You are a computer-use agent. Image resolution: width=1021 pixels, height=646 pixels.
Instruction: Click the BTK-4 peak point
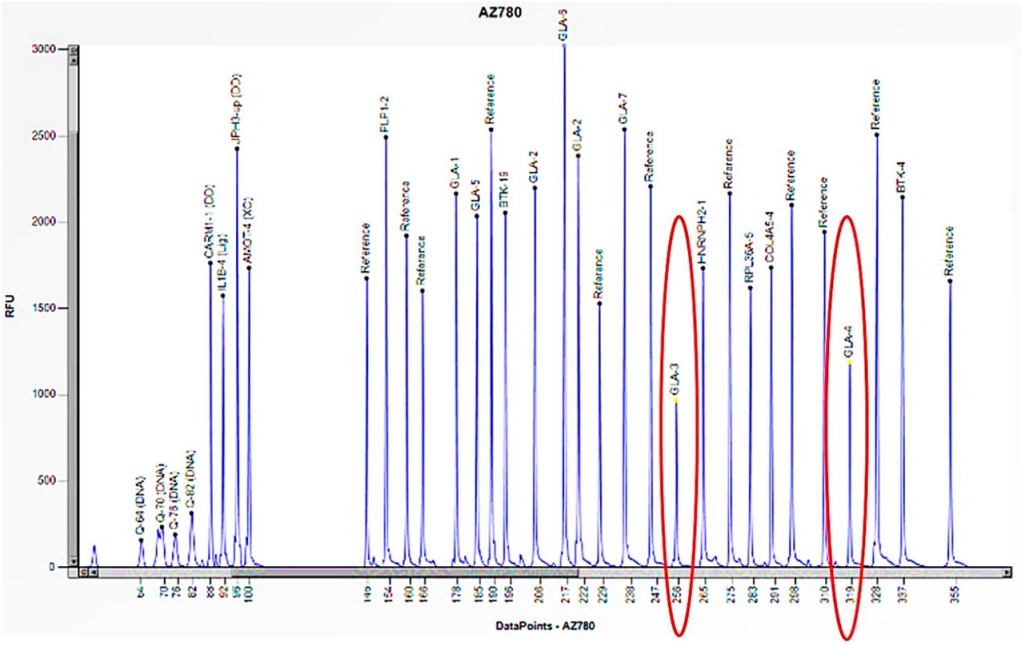pos(903,197)
